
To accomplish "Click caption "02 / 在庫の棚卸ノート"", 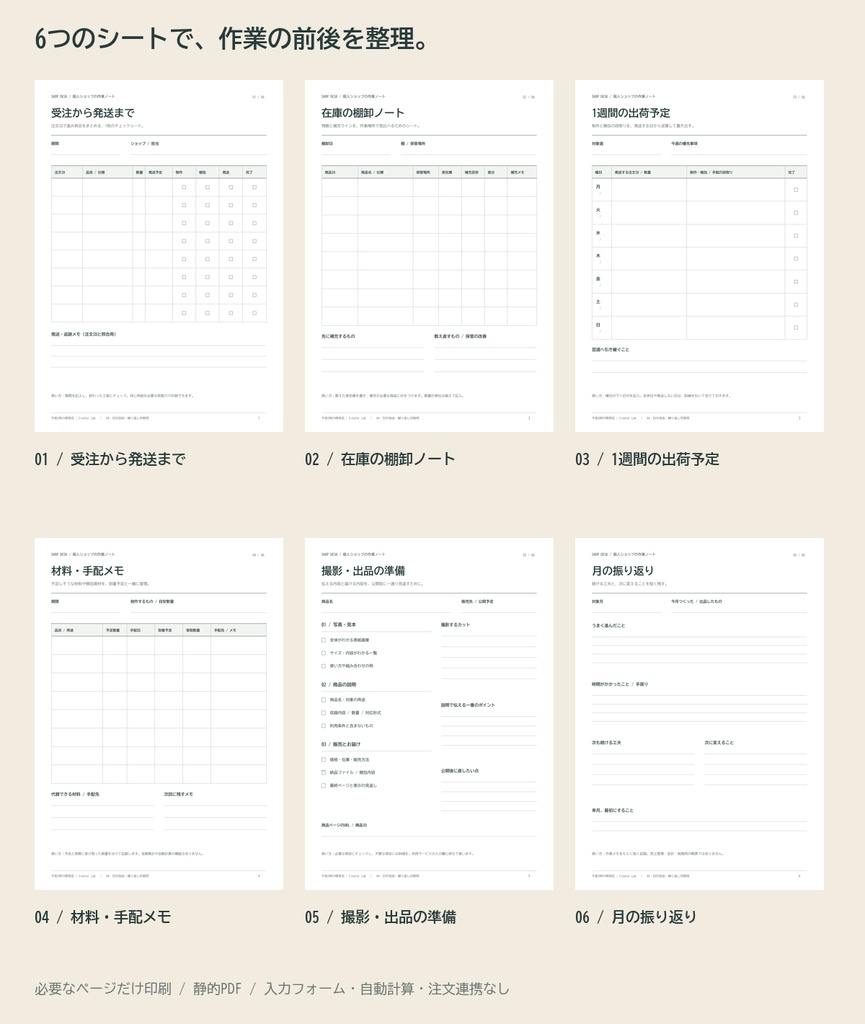I will point(380,459).
